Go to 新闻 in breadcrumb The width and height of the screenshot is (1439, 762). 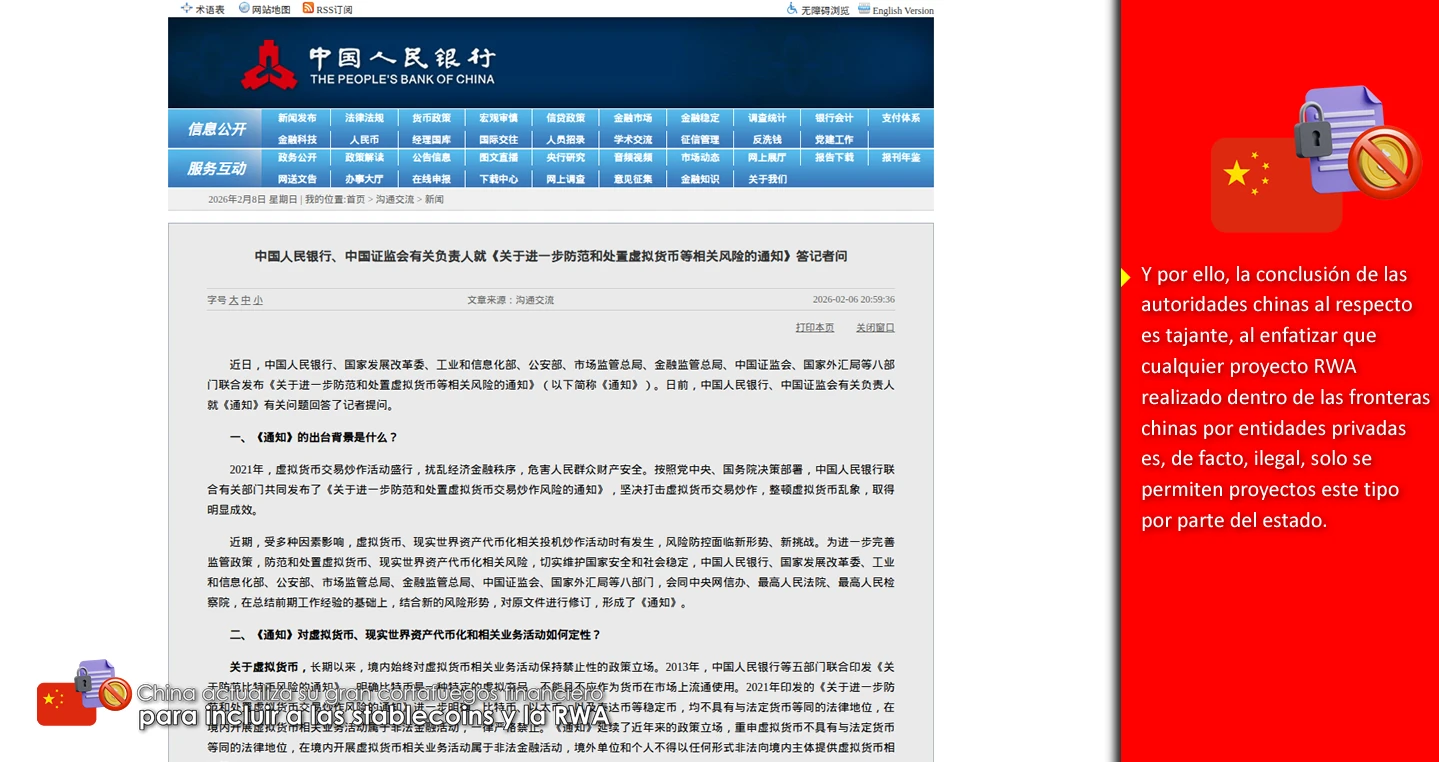point(434,200)
